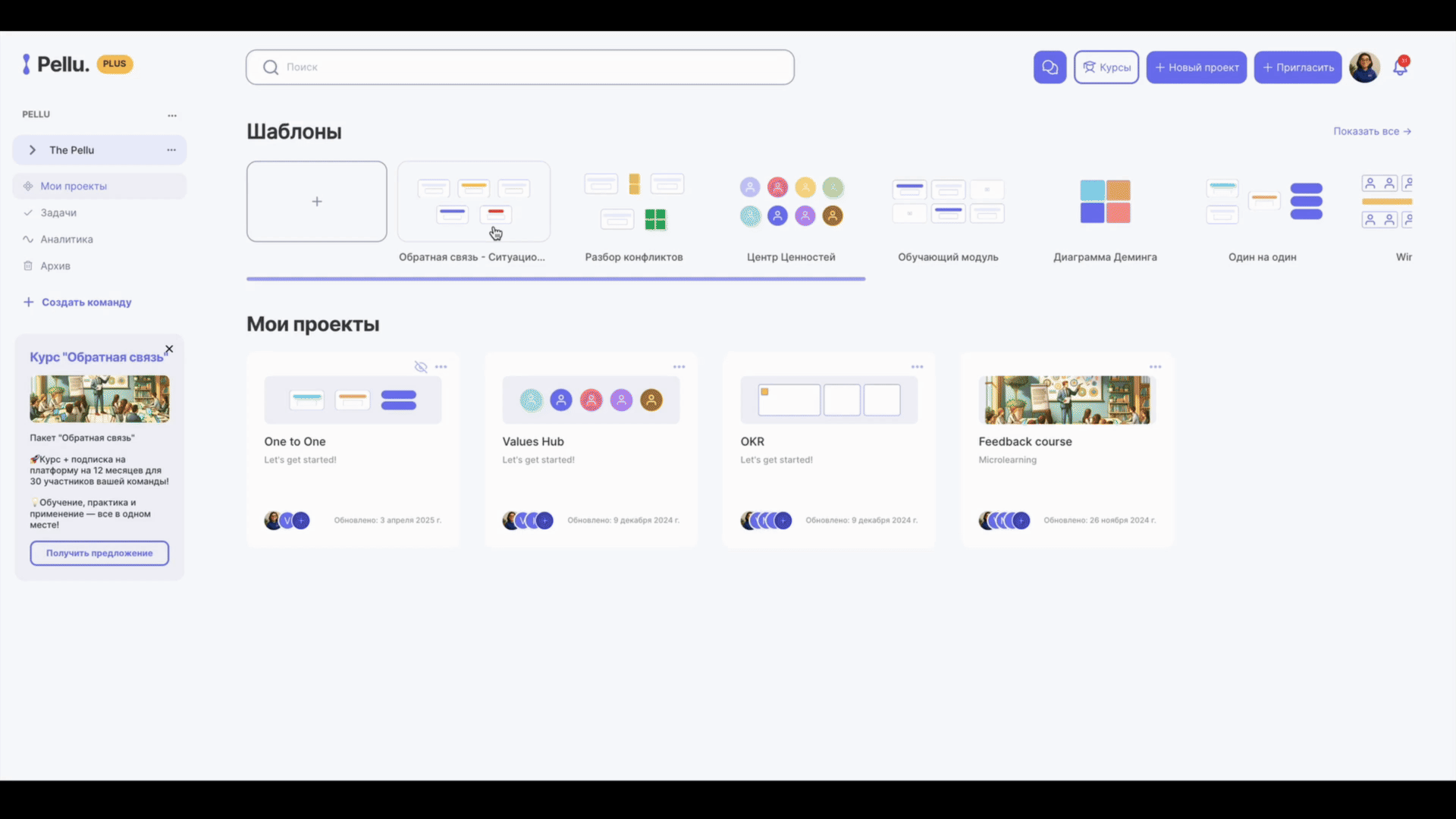Close the feedback course promo banner

tap(169, 350)
